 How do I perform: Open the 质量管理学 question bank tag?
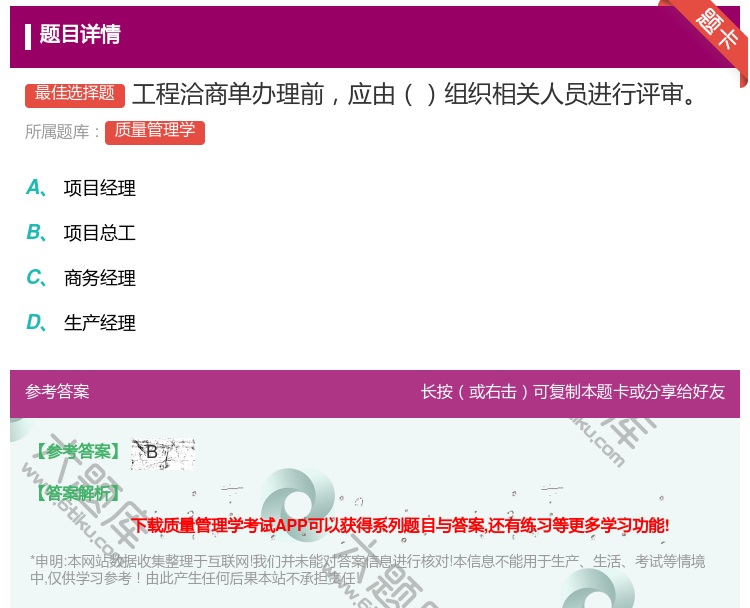click(155, 132)
